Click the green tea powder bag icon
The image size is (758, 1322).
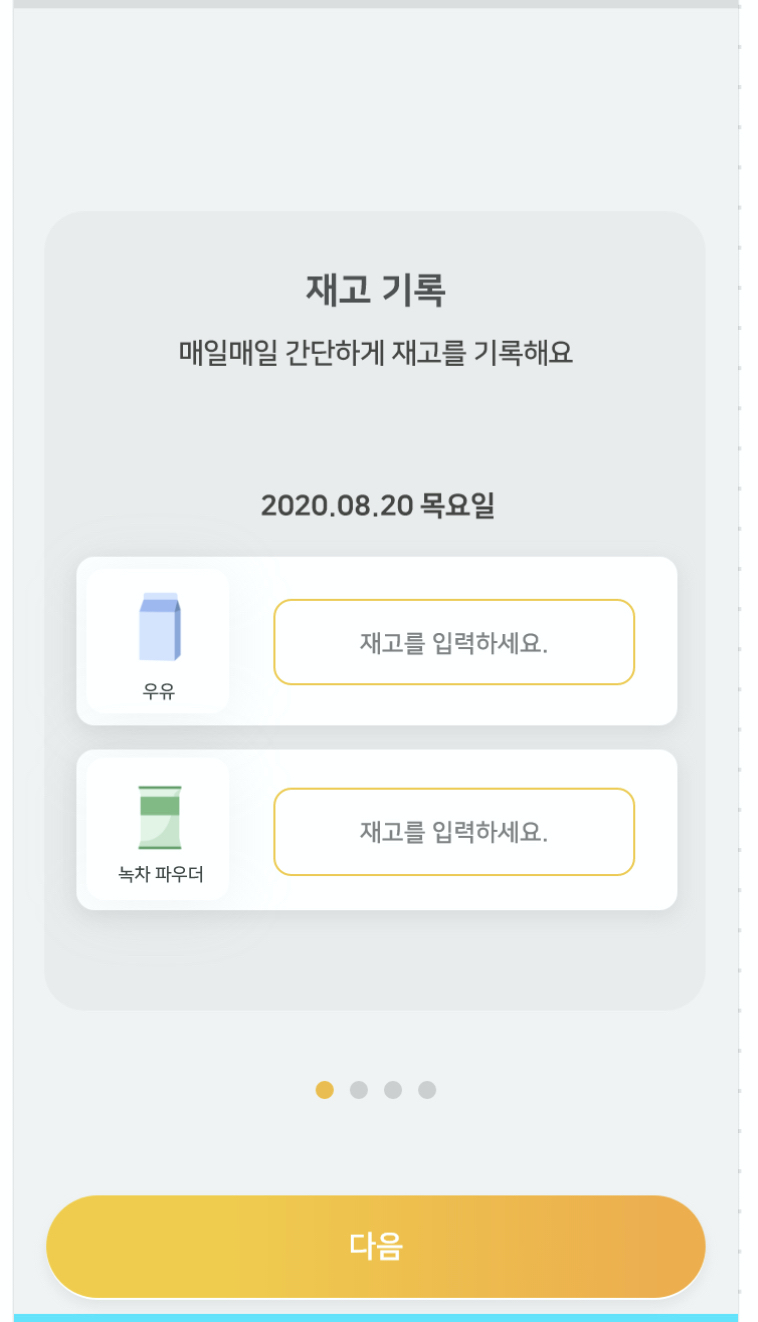[x=160, y=817]
